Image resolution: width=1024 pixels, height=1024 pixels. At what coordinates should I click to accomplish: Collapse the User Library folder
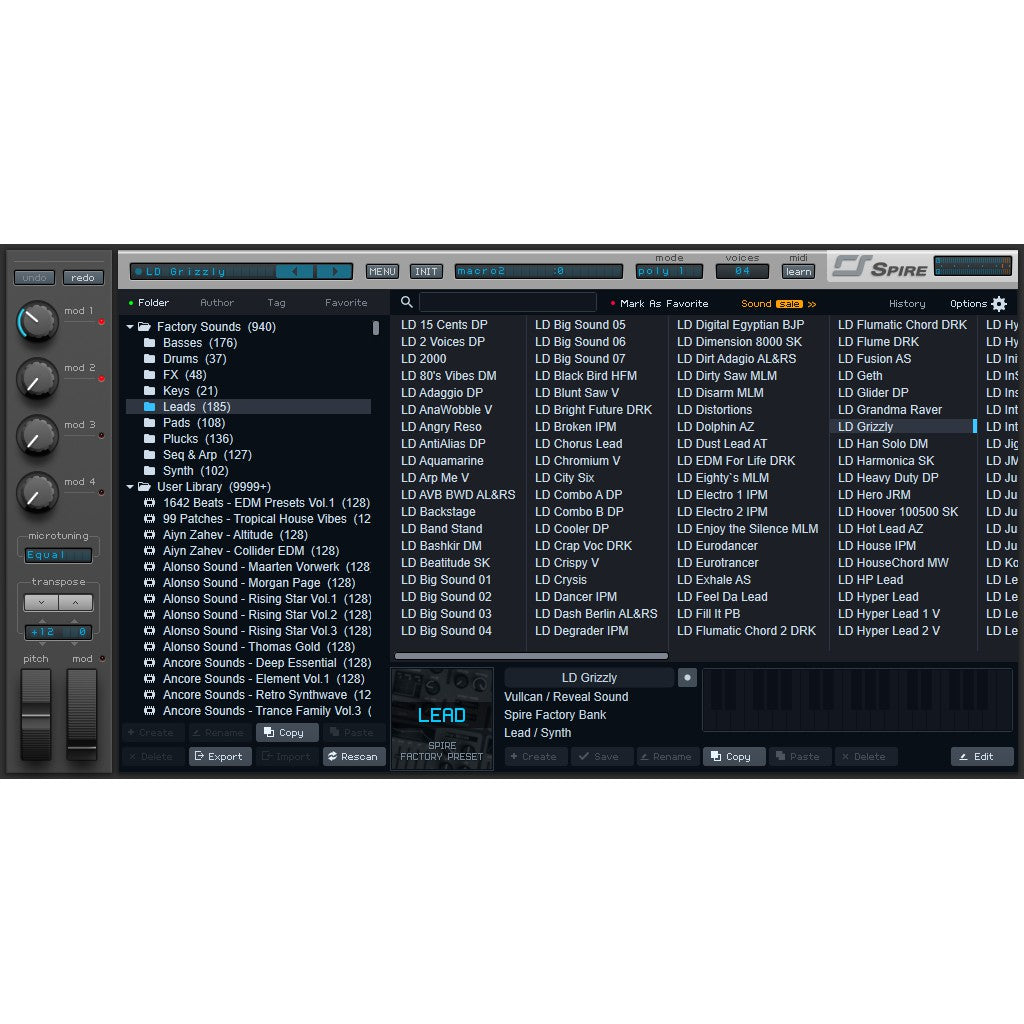[129, 486]
